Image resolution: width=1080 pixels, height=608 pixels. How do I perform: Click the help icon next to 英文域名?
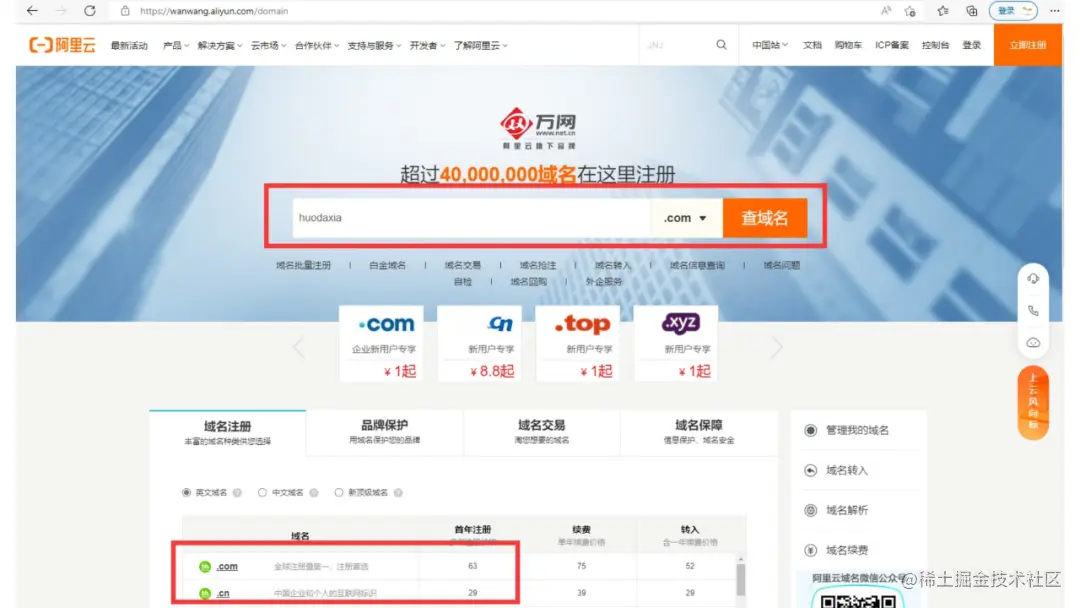click(238, 492)
